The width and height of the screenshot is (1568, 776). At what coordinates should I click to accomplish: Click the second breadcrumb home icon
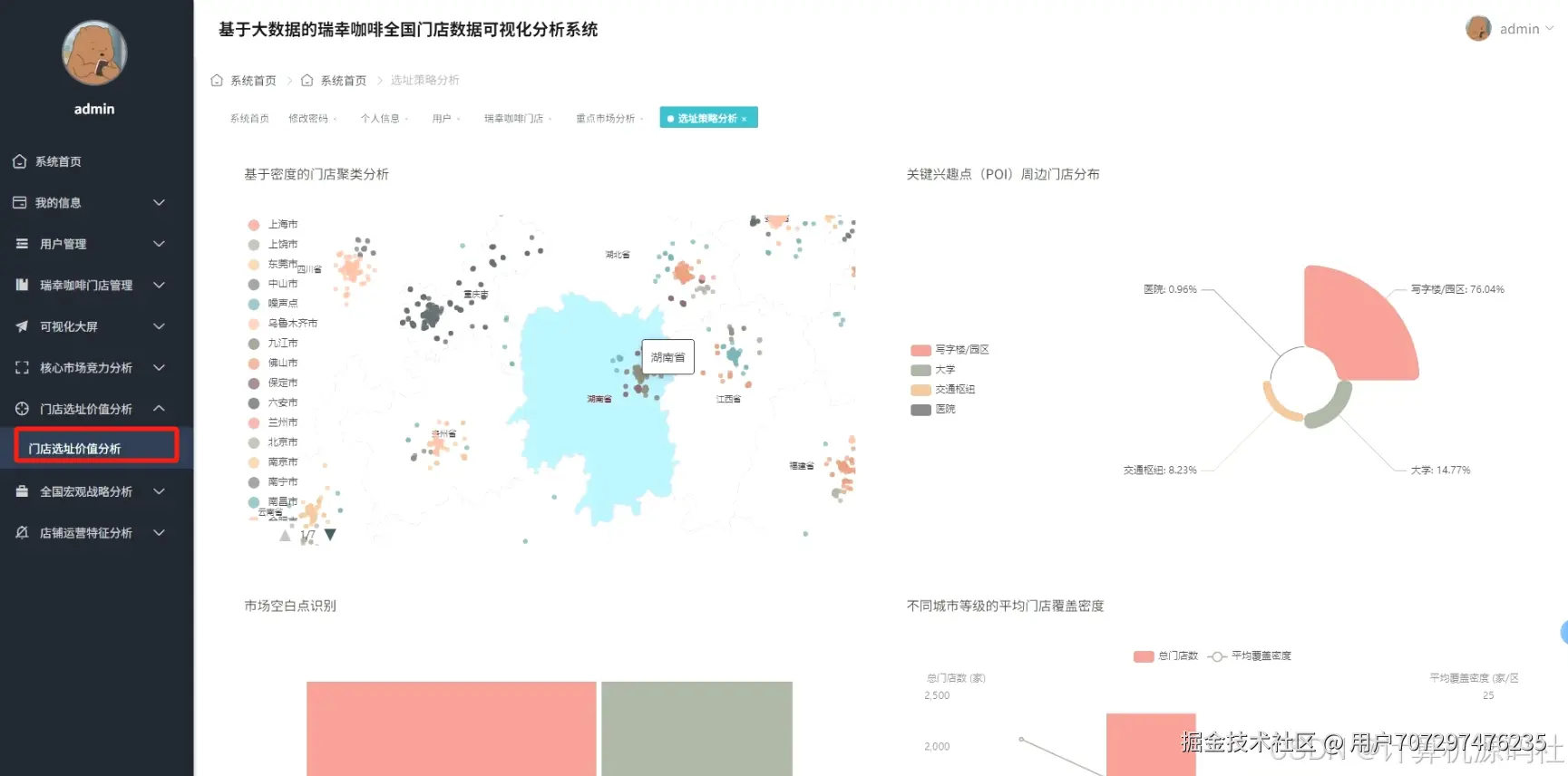(x=307, y=81)
